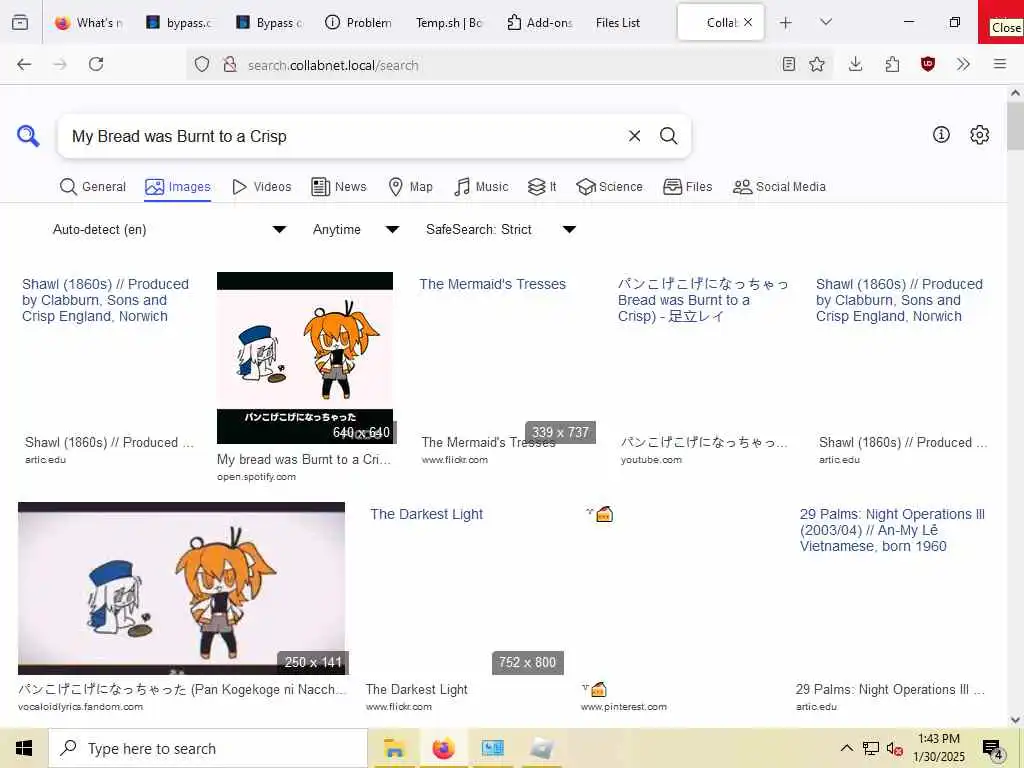The width and height of the screenshot is (1024, 768).
Task: Open the notification center icon
Action: (x=993, y=749)
